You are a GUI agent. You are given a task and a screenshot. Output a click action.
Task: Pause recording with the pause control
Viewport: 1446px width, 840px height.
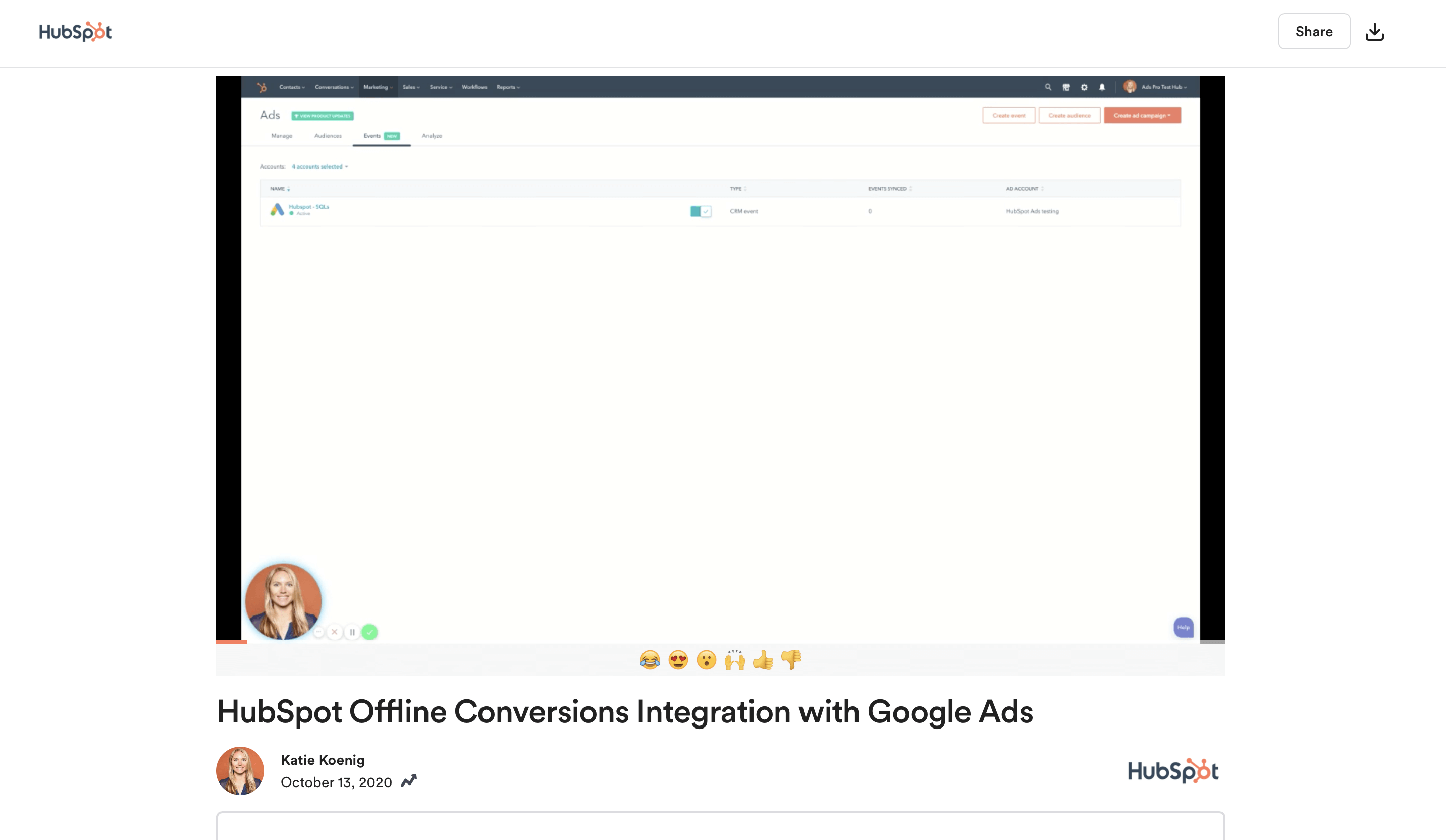[x=352, y=632]
